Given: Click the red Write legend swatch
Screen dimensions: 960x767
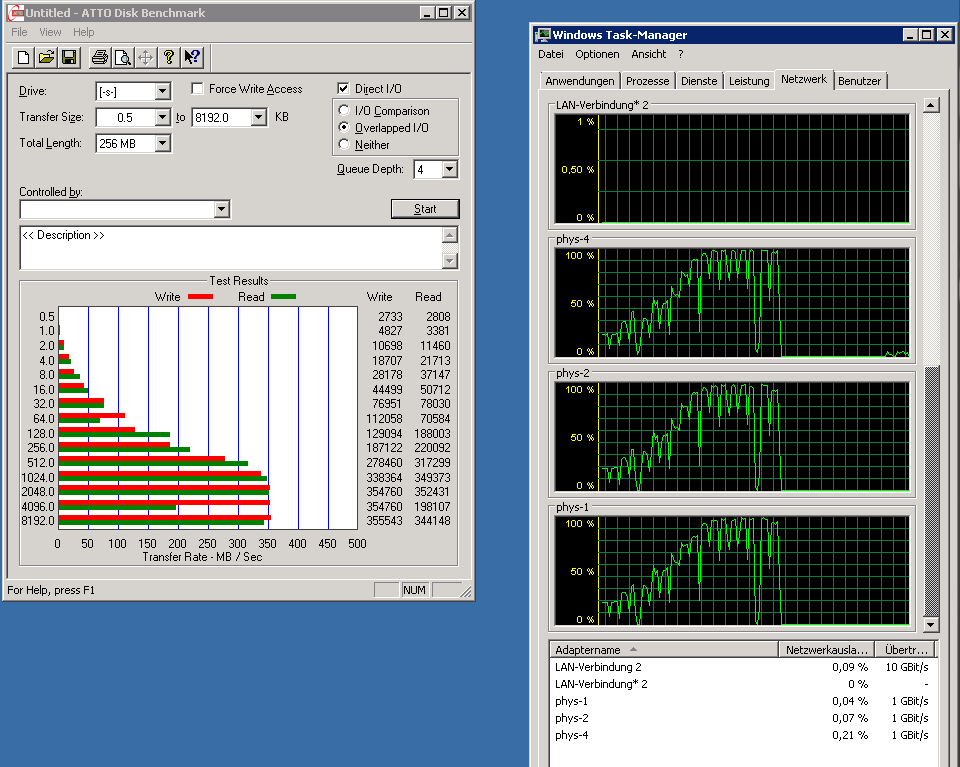Looking at the screenshot, I should (x=200, y=296).
